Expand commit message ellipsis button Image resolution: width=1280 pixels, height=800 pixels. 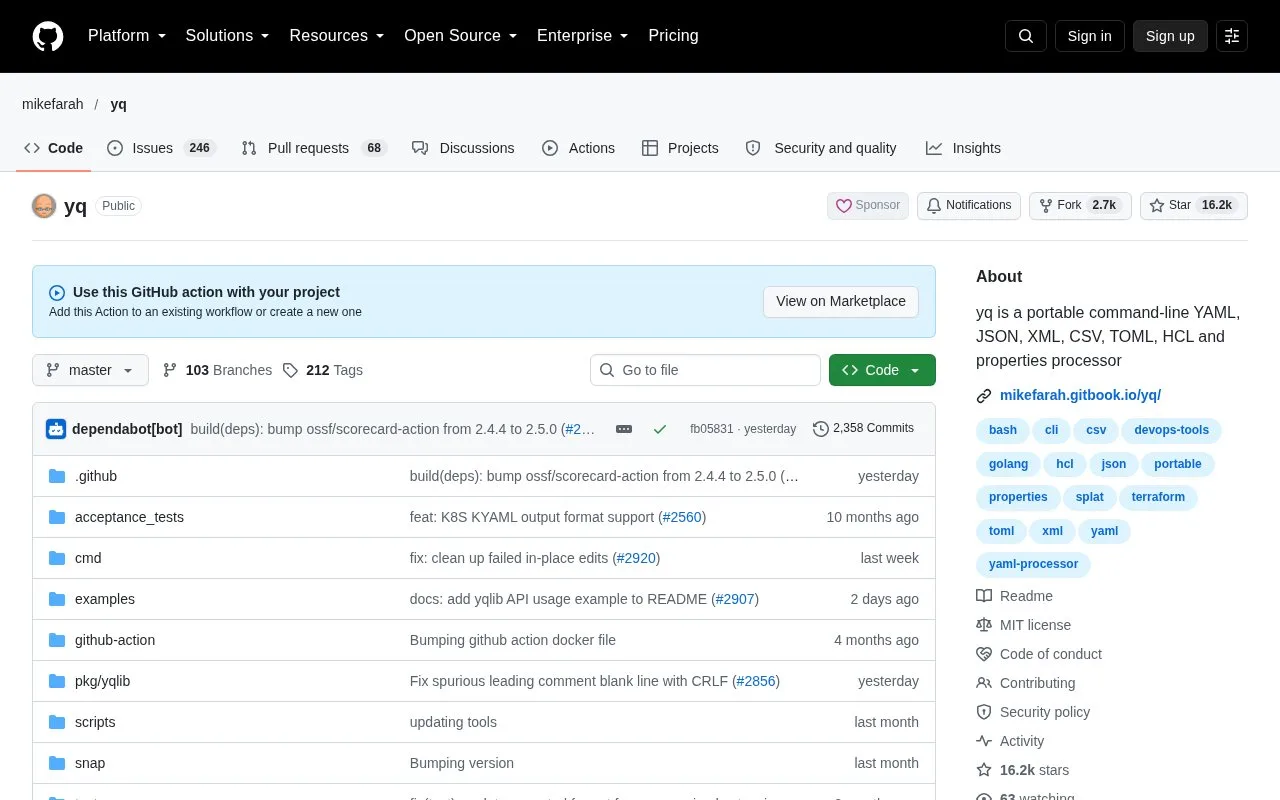[624, 429]
